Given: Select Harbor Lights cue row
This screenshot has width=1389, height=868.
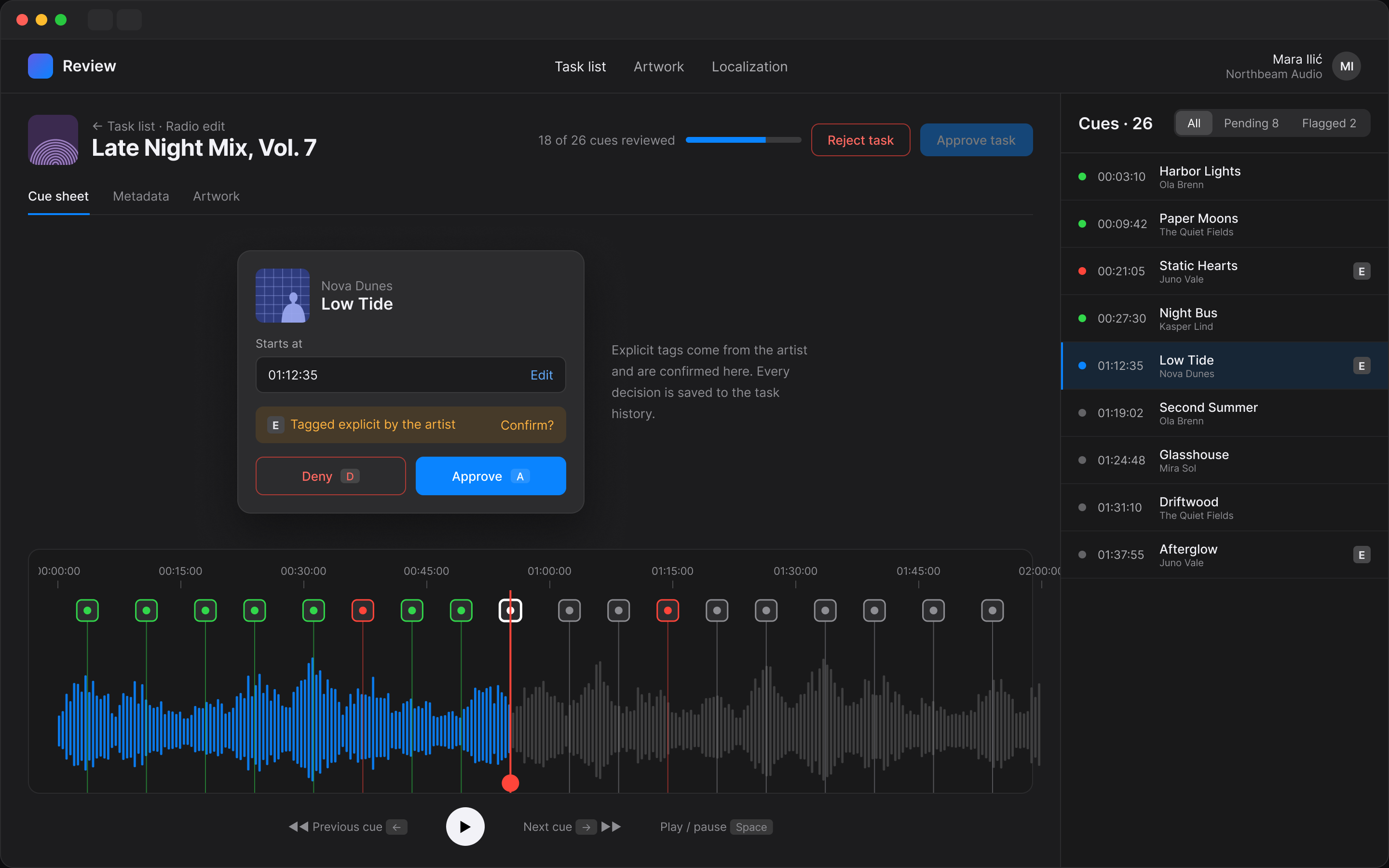Looking at the screenshot, I should [x=1225, y=177].
